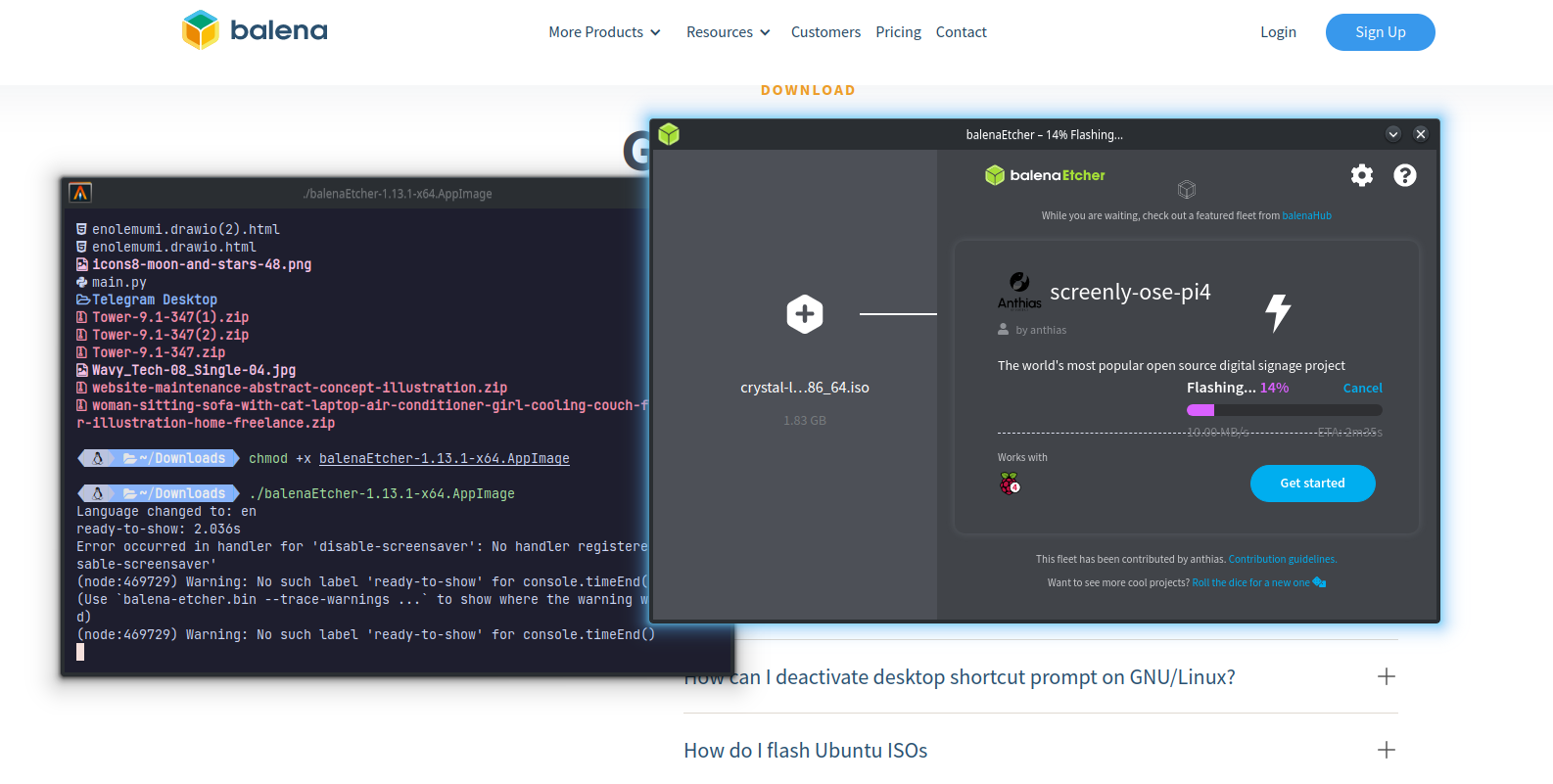The image size is (1553, 784).
Task: Open balenaEtcher settings gear
Action: pos(1361,175)
